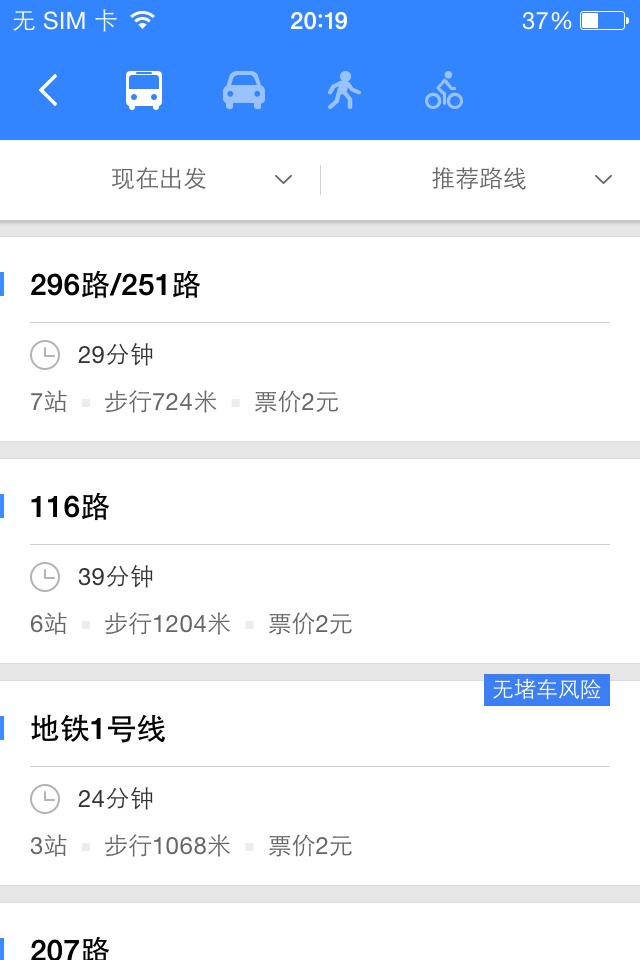This screenshot has height=960, width=640.
Task: Open the 207路 route option
Action: (70, 946)
